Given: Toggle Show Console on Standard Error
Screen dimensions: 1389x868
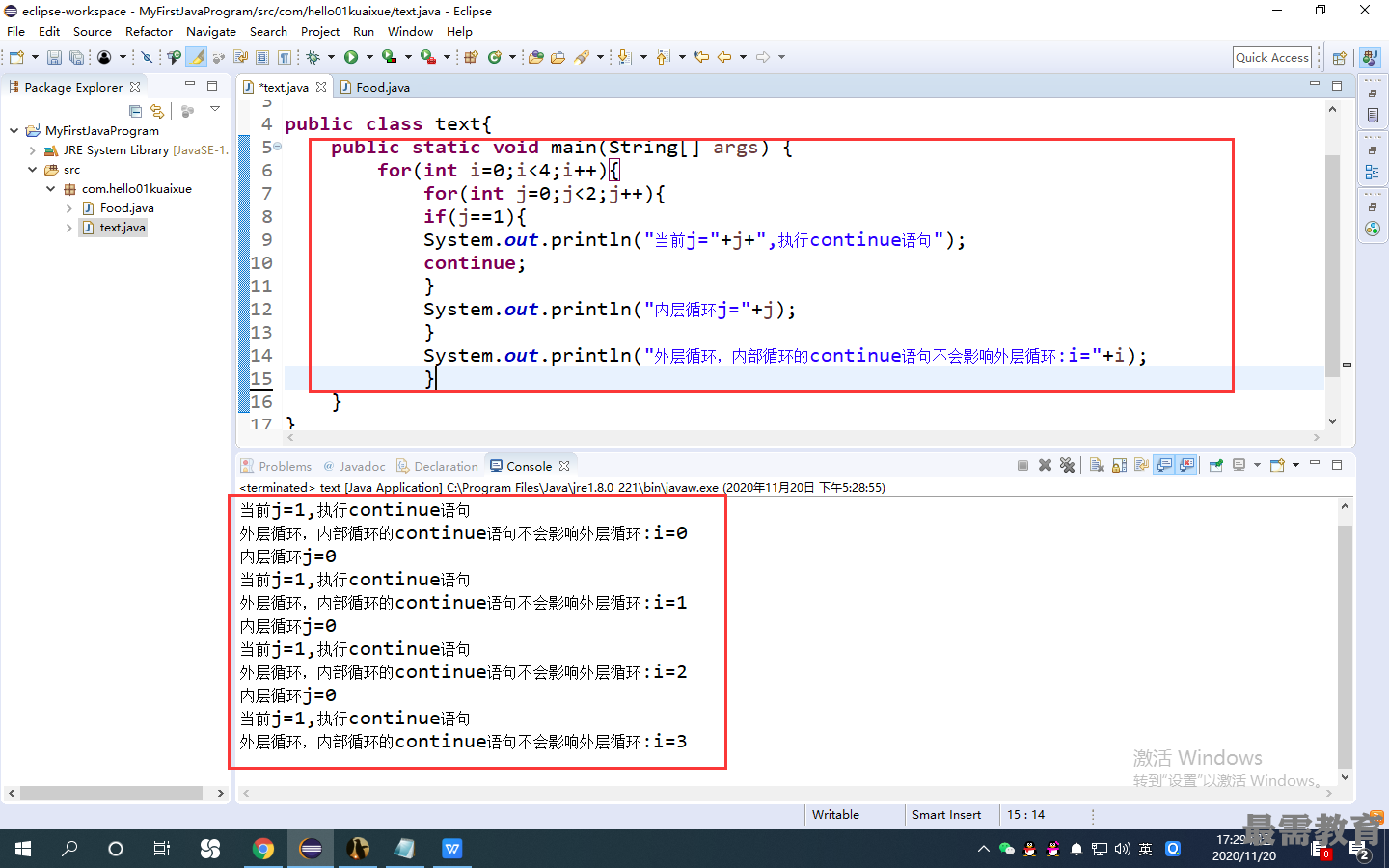Looking at the screenshot, I should 1186,465.
